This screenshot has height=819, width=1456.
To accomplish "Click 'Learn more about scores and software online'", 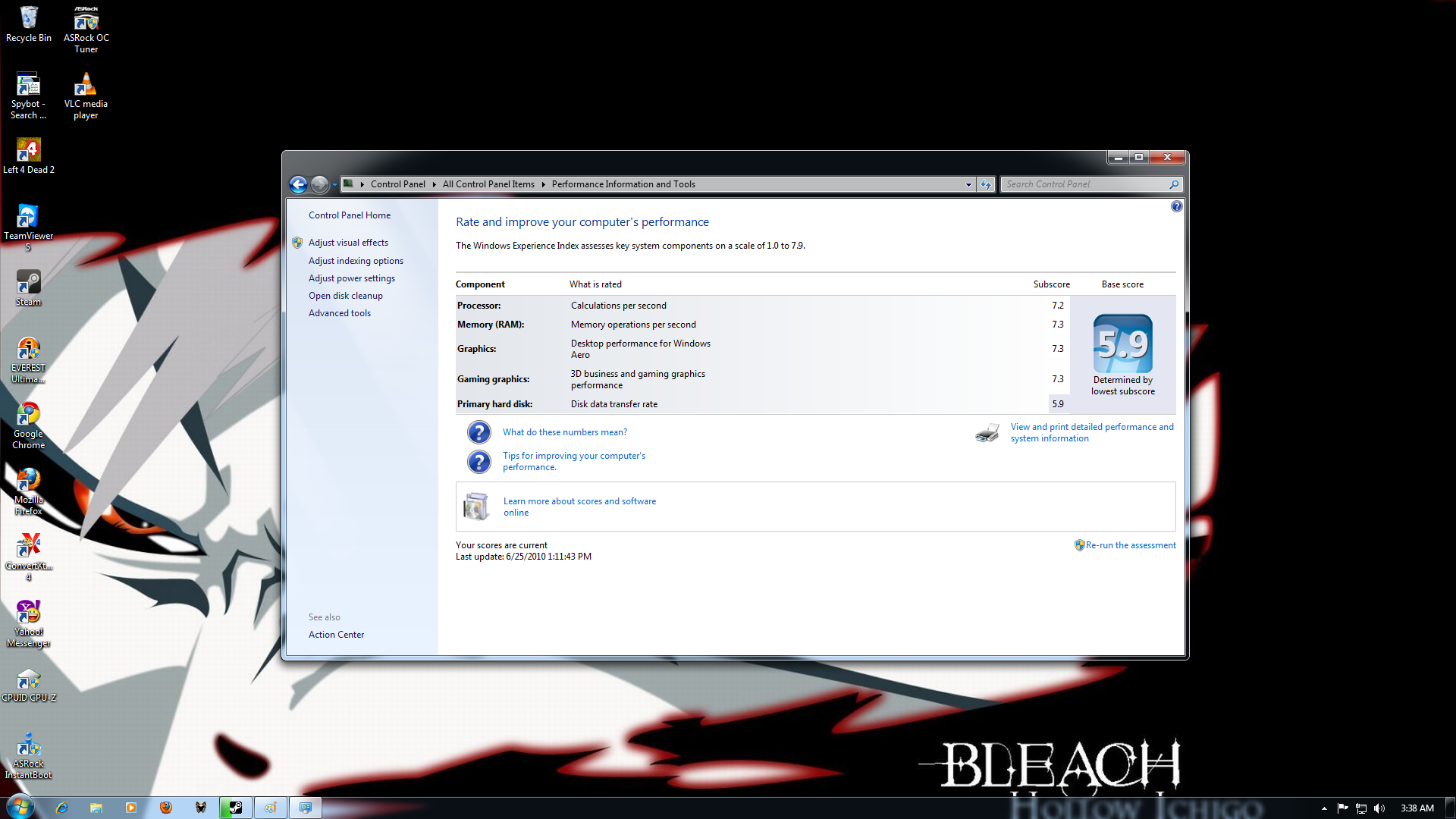I will [x=579, y=507].
